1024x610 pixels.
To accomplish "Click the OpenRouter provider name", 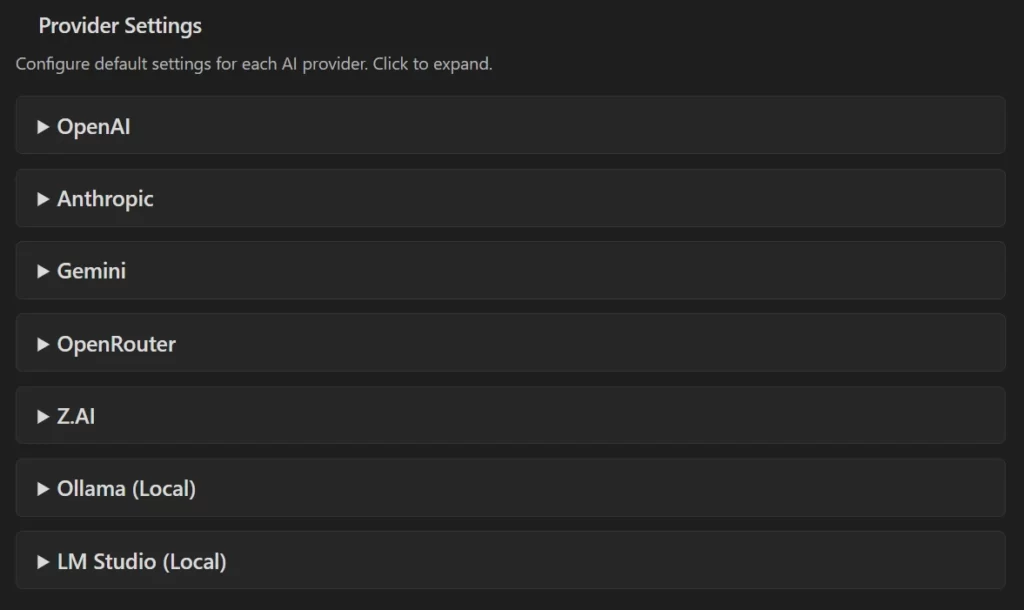I will (116, 344).
